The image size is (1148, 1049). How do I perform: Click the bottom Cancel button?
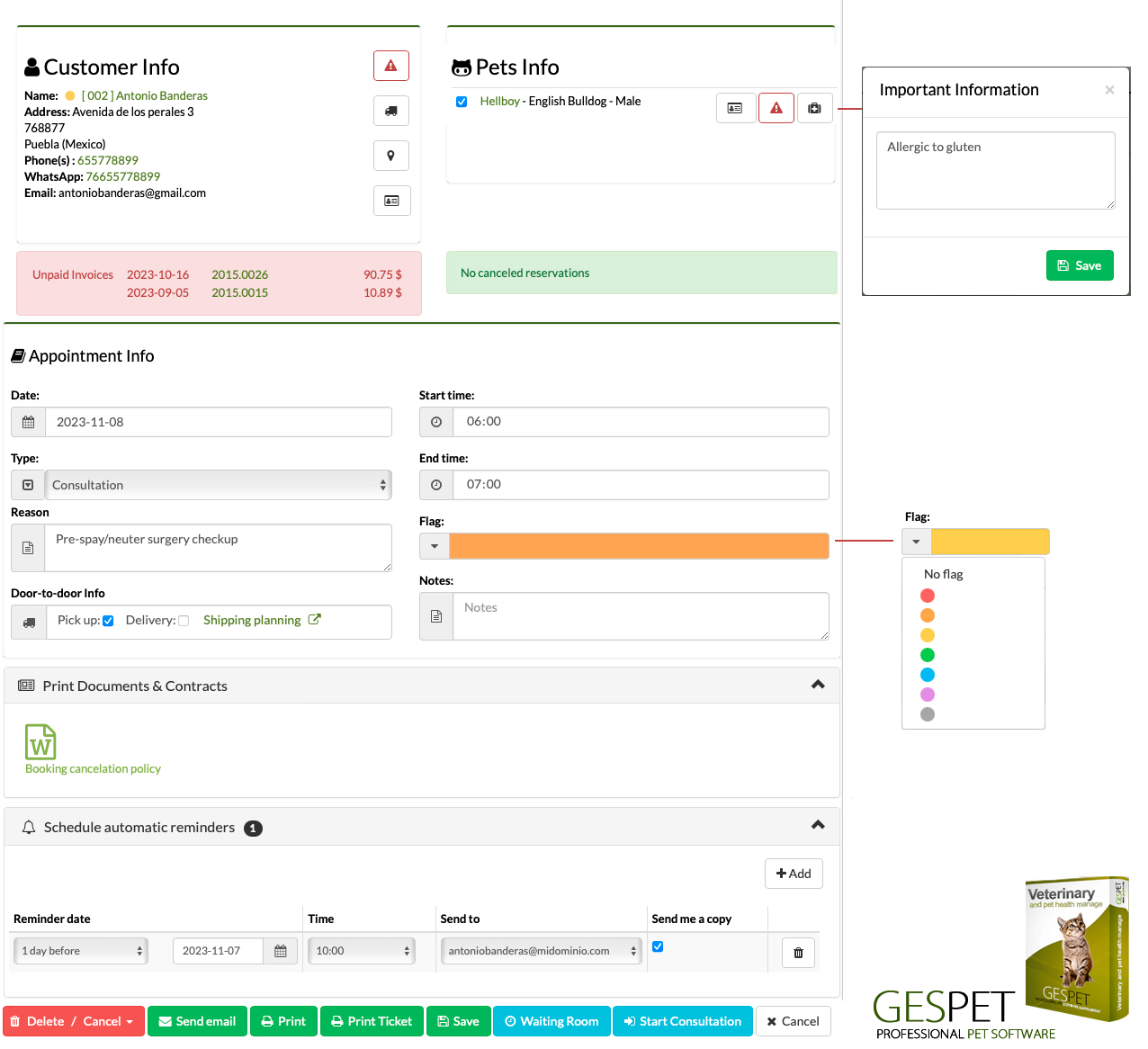click(794, 1021)
